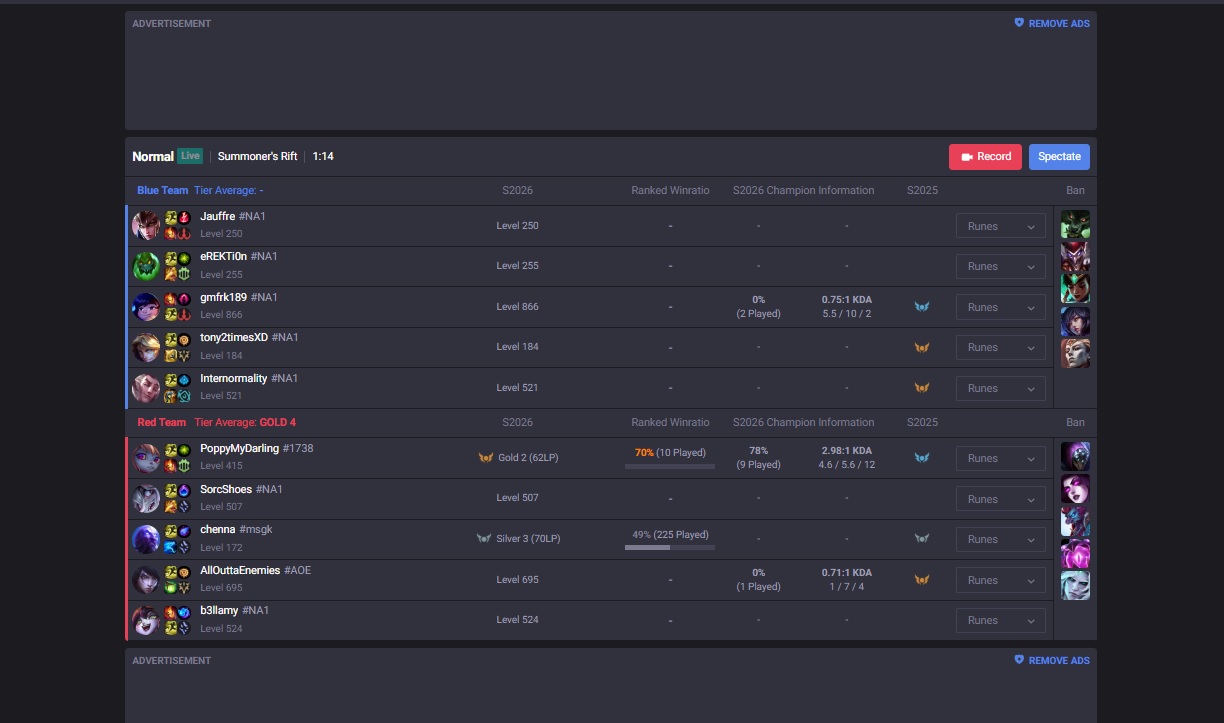Click the last Blue Team banned champion
Viewport: 1224px width, 723px height.
(x=1075, y=353)
